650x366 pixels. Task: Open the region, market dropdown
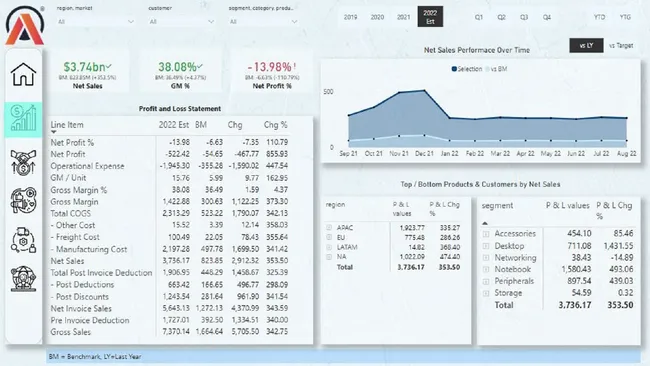click(95, 22)
